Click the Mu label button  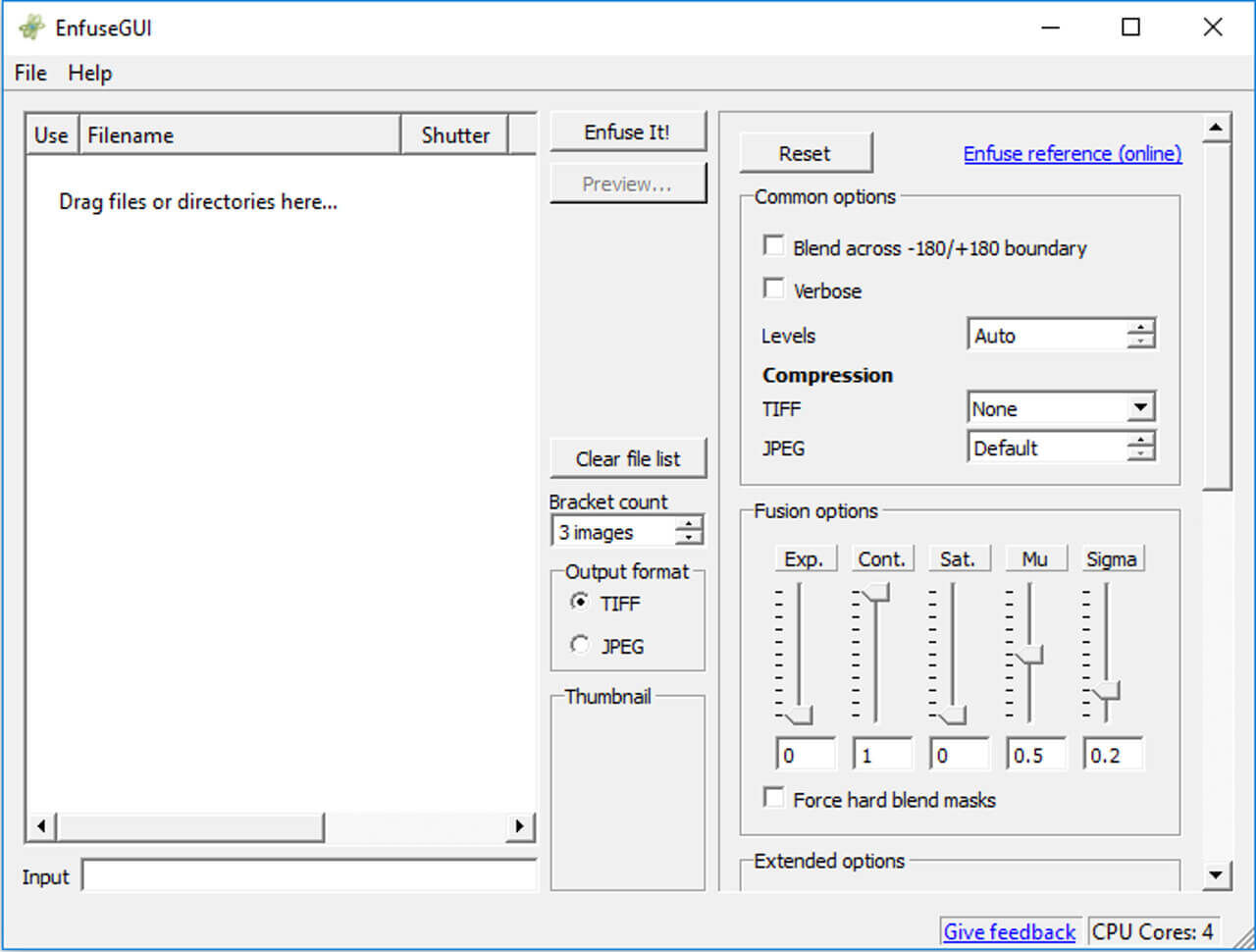(x=1035, y=558)
